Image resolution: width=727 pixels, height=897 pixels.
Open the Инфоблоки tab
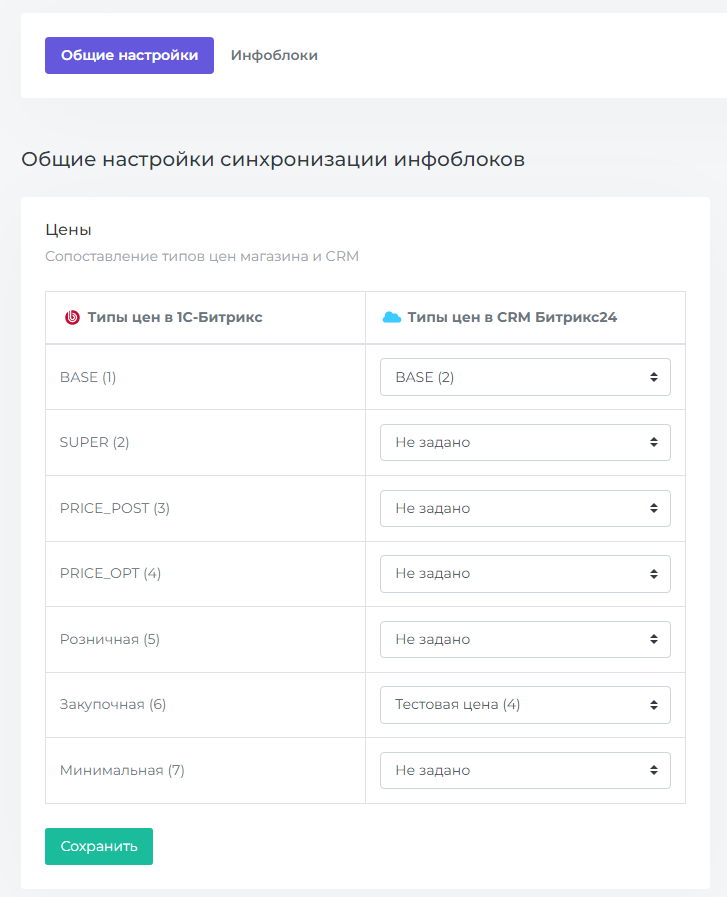coord(274,56)
